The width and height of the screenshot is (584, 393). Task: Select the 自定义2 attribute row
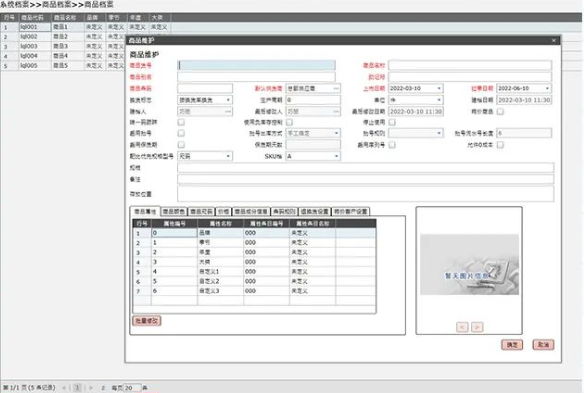click(x=254, y=281)
